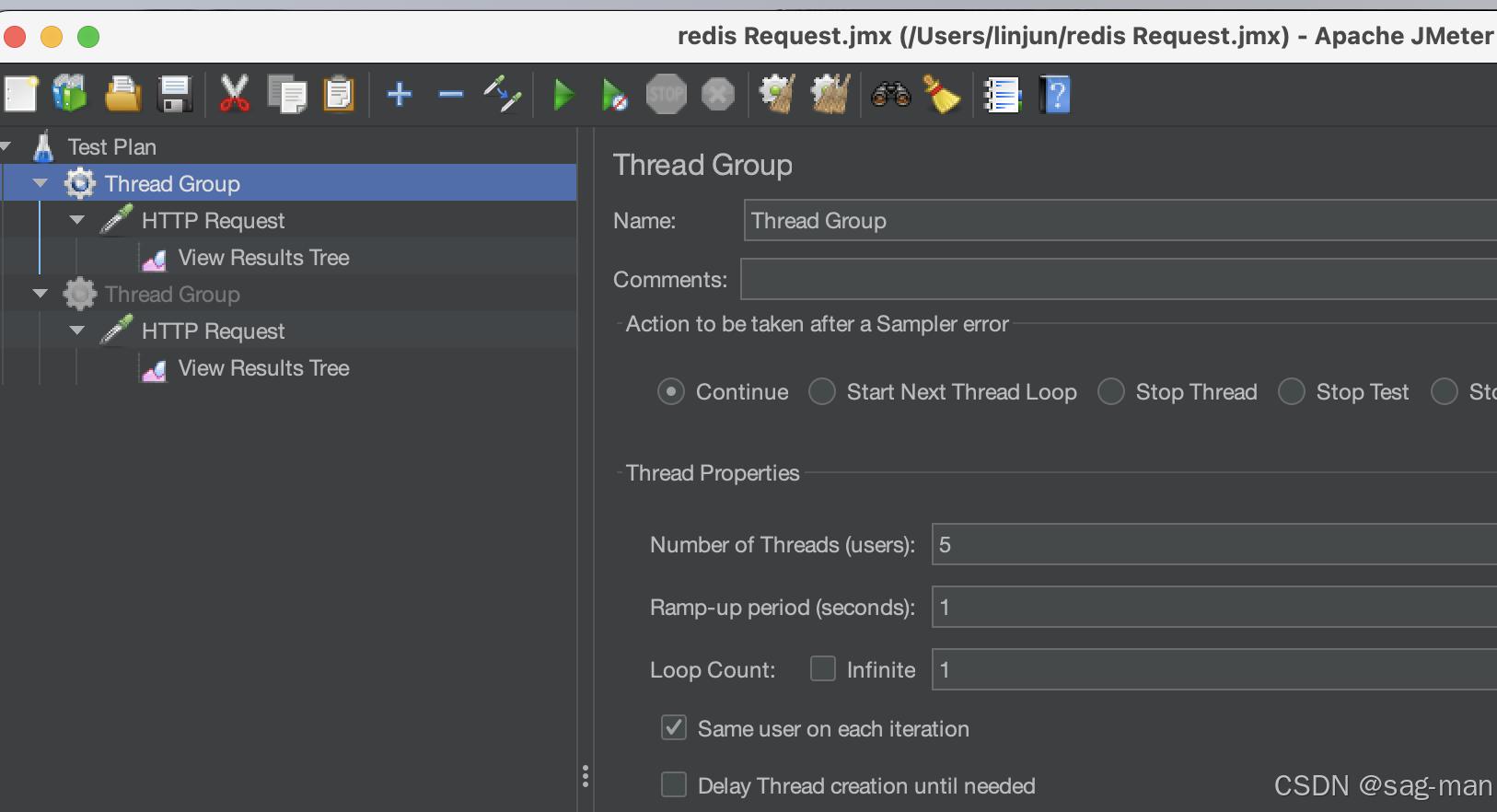Select the Stop Thread radio button

(x=1111, y=391)
